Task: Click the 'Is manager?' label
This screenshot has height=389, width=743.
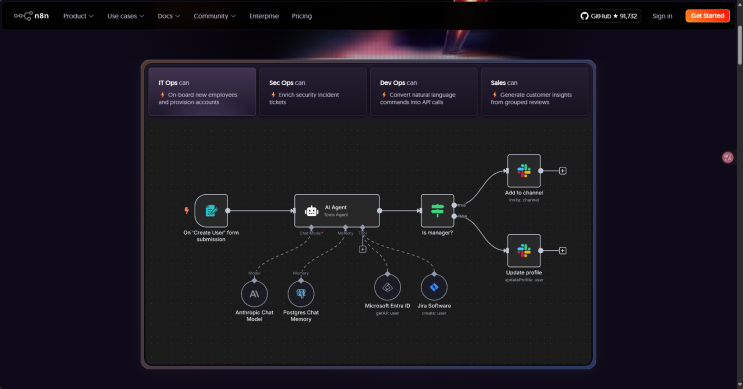Action: tap(437, 233)
